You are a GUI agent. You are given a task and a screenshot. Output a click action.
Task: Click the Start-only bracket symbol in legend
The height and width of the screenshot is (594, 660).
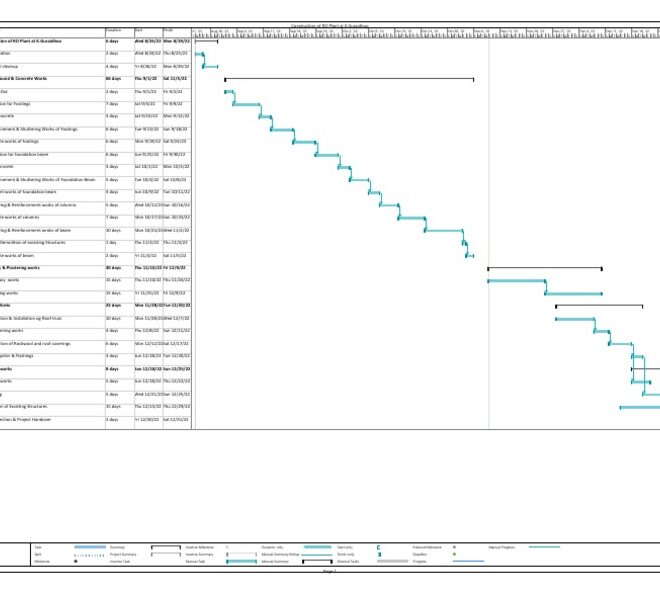click(379, 547)
